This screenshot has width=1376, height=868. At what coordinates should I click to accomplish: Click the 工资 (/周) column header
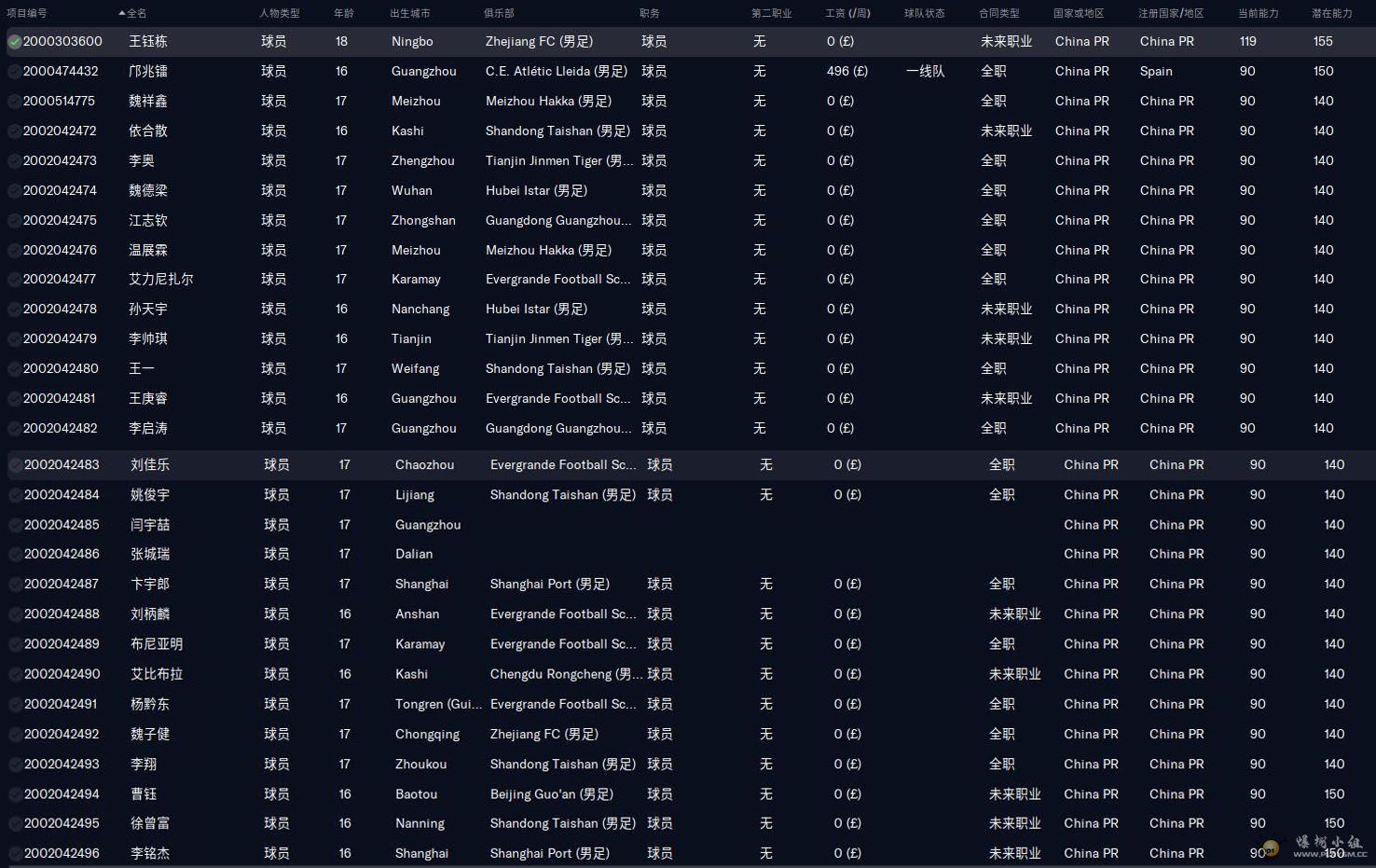click(x=847, y=13)
